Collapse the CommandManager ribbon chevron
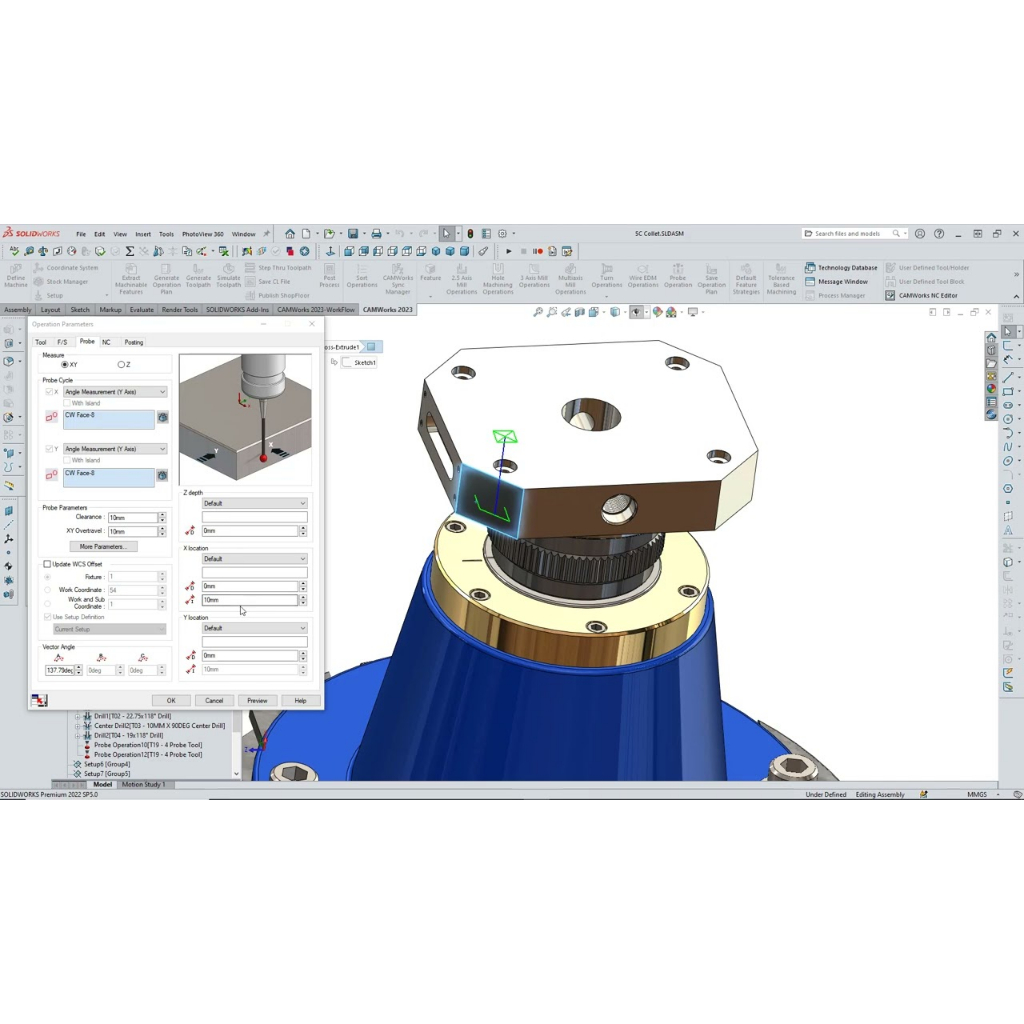This screenshot has width=1024, height=1024. tap(1016, 296)
